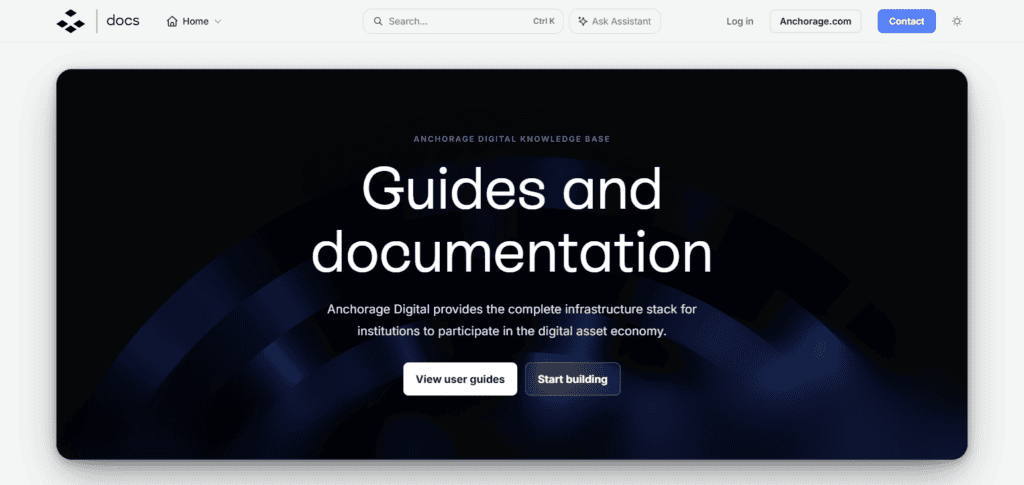Image resolution: width=1024 pixels, height=485 pixels.
Task: Visit the Anchorage.com button
Action: pos(815,21)
